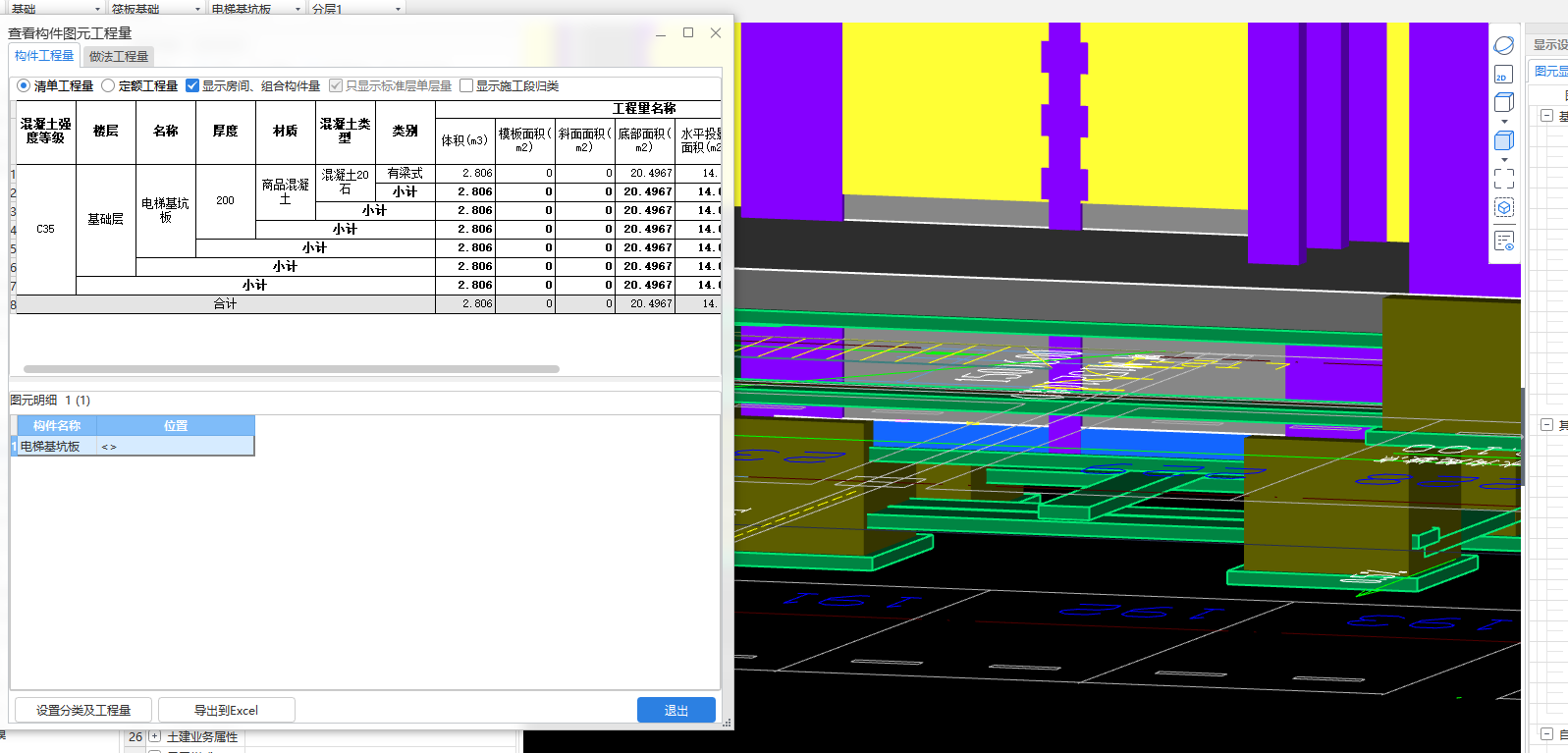This screenshot has width=1568, height=753.
Task: Open arrow below solid cube icon
Action: [1504, 160]
